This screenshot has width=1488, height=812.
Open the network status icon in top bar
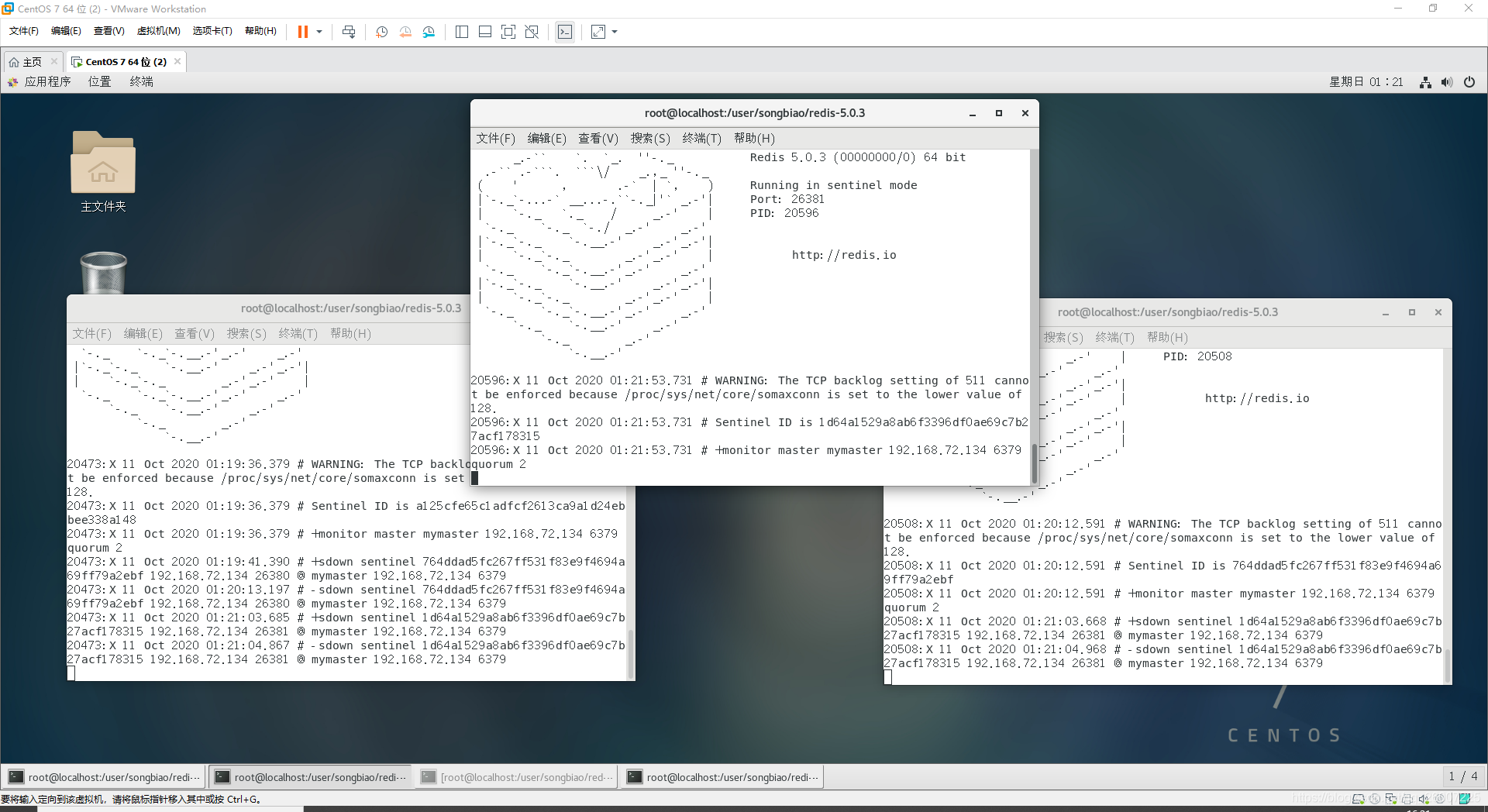[x=1425, y=82]
